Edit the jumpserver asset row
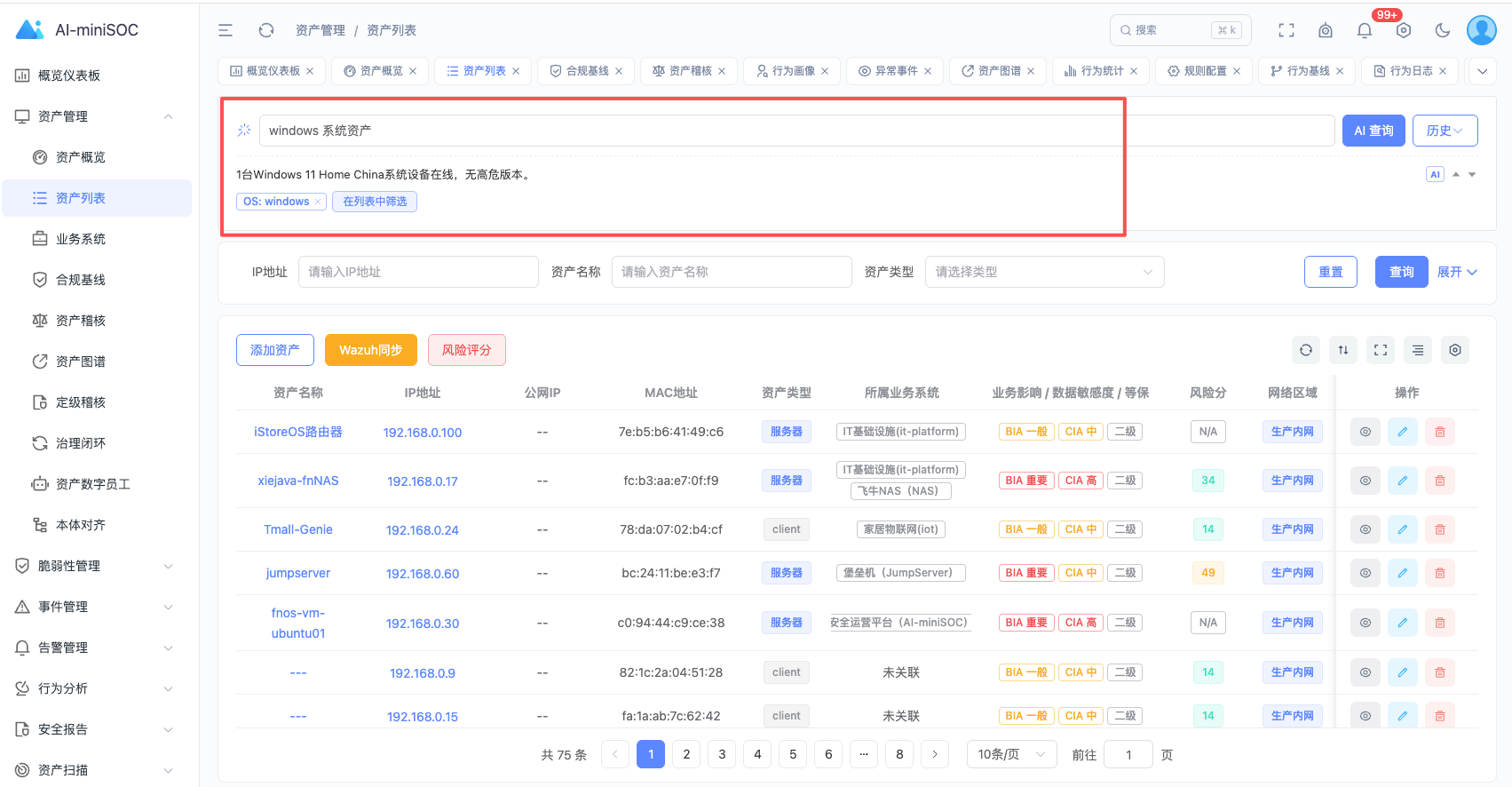The height and width of the screenshot is (787, 1512). click(x=1403, y=573)
